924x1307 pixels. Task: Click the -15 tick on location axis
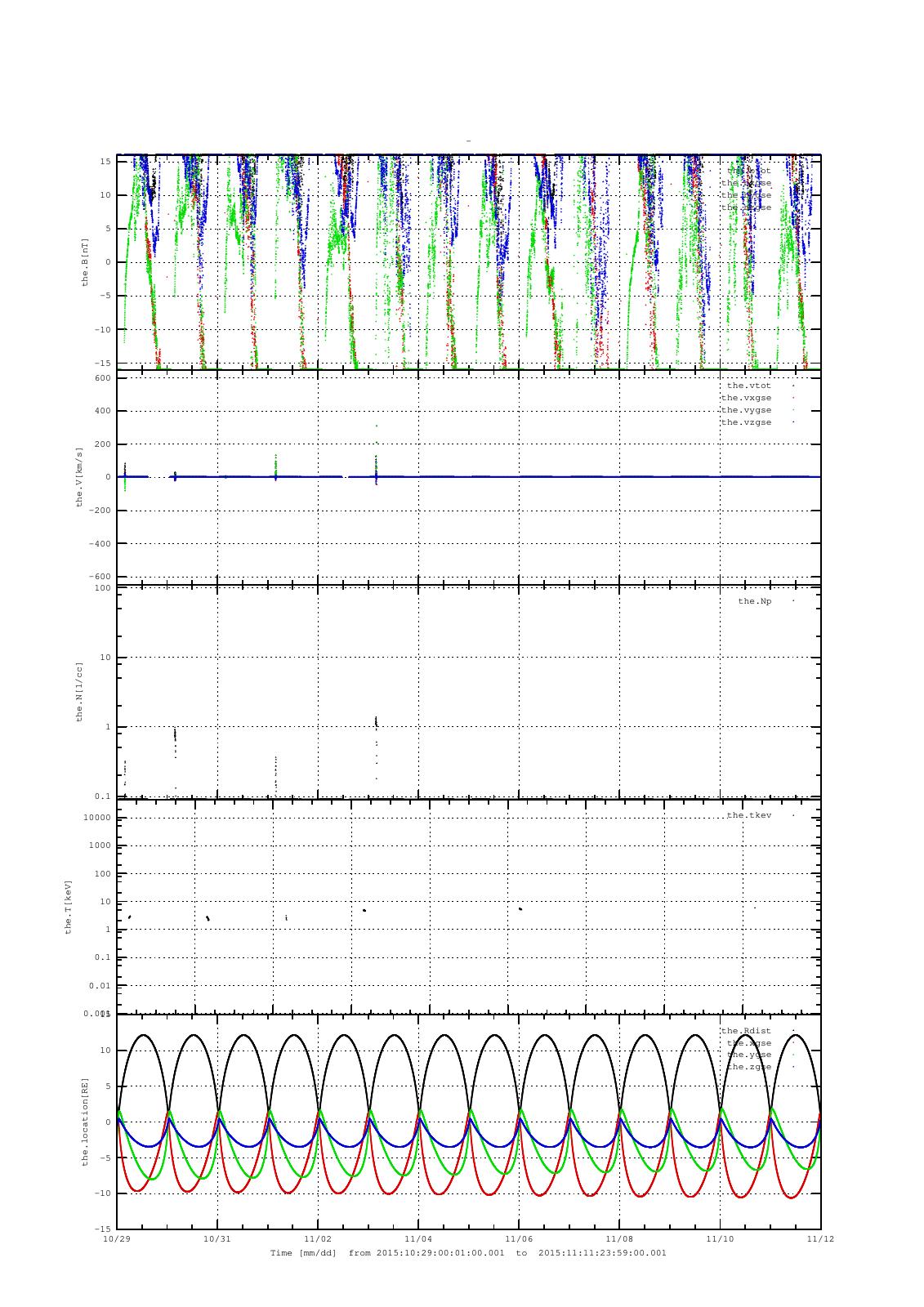[x=102, y=1229]
